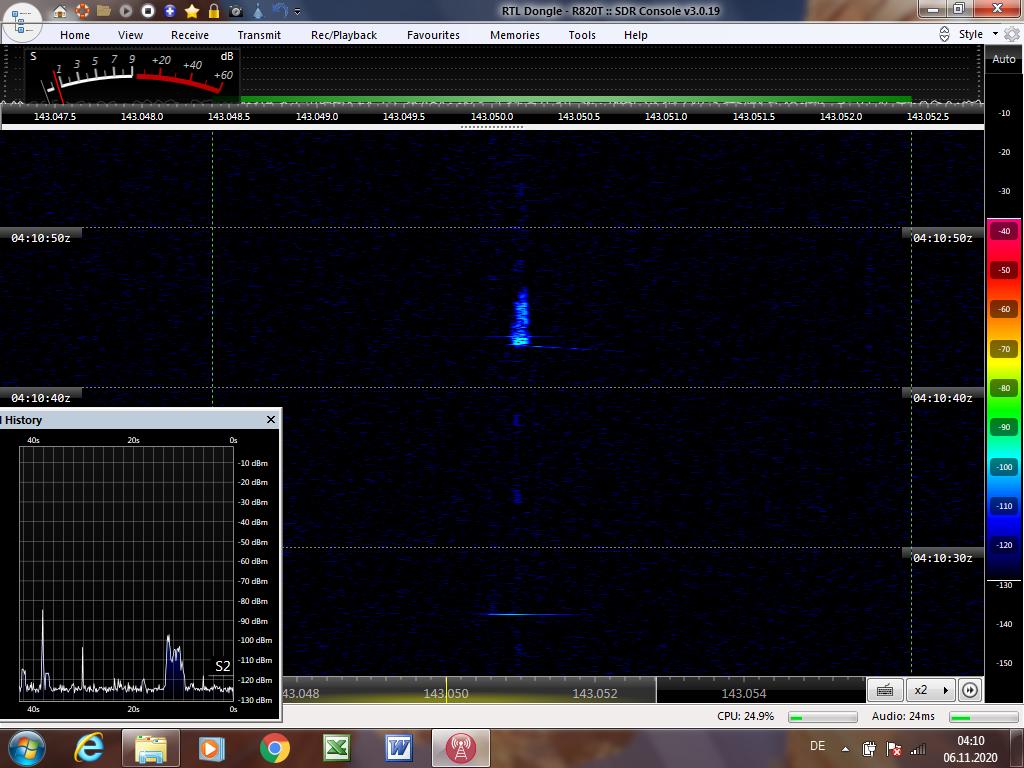Screen dimensions: 1024x768
Task: Click the blue plus add icon
Action: (x=170, y=11)
